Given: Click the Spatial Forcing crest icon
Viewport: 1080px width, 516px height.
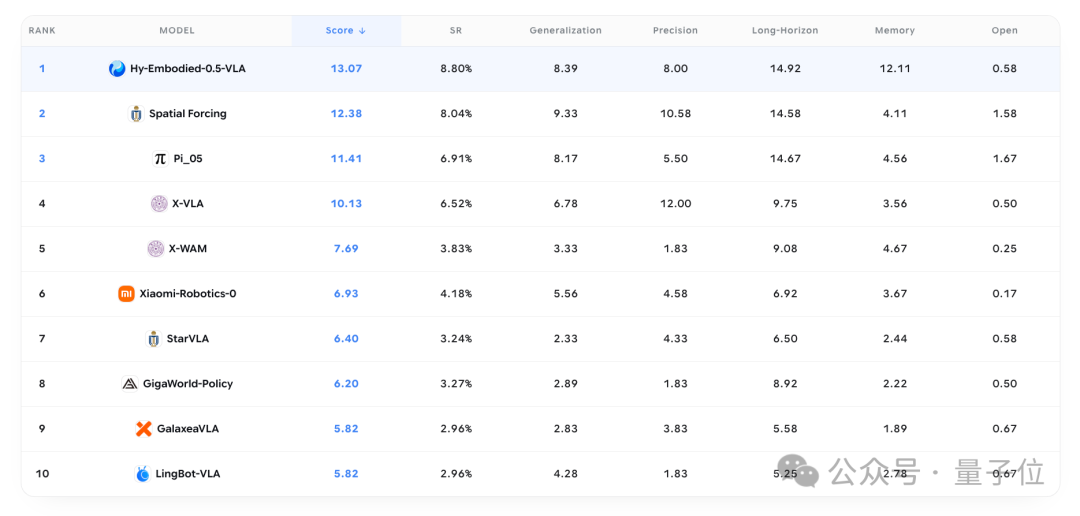Looking at the screenshot, I should [x=136, y=114].
